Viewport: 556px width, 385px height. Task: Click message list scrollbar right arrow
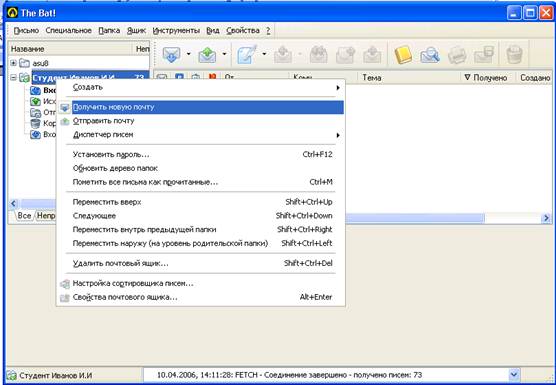(546, 218)
